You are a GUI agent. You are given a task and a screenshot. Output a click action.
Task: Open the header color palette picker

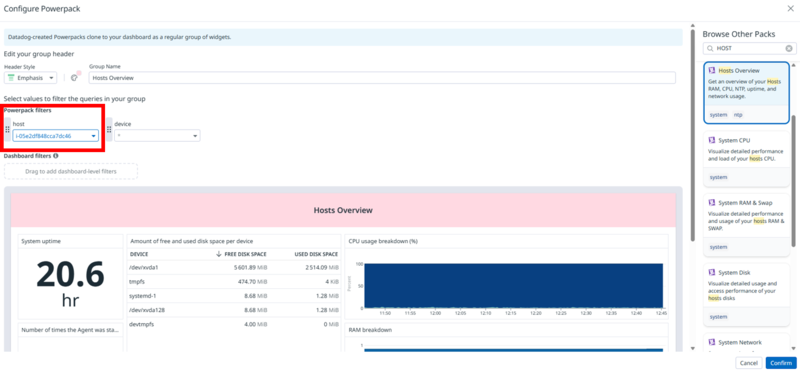click(74, 78)
